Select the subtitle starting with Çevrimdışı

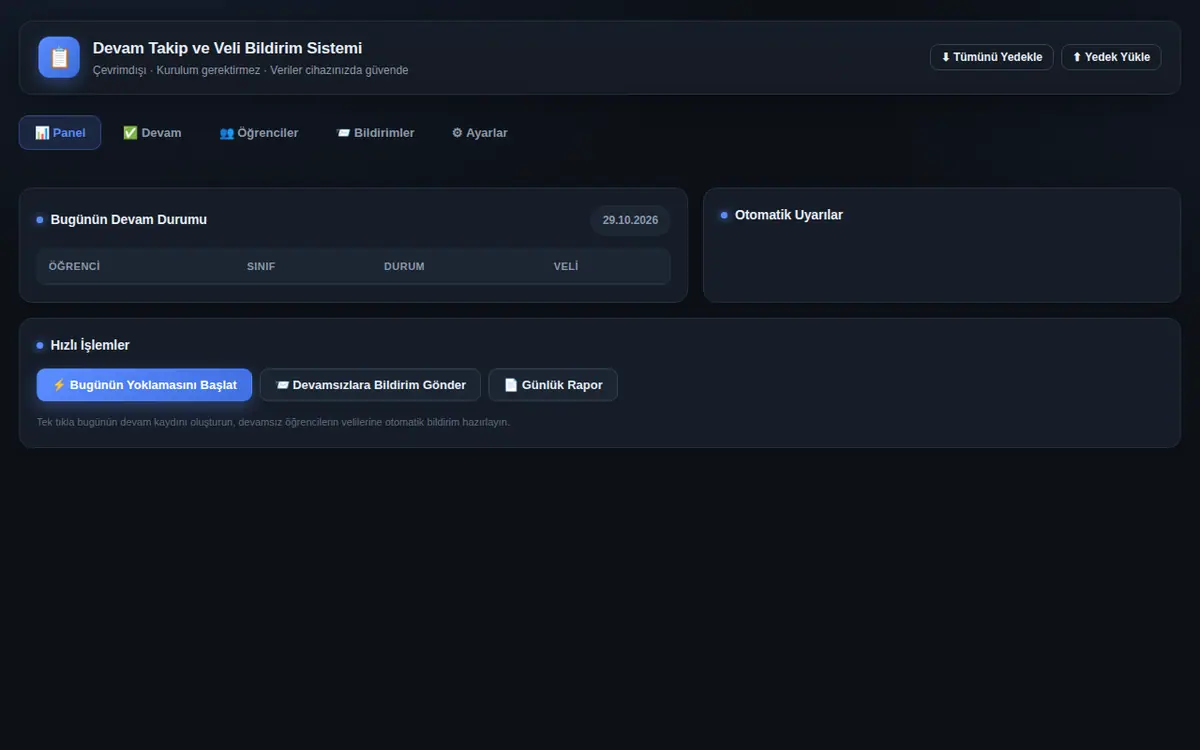(x=250, y=70)
